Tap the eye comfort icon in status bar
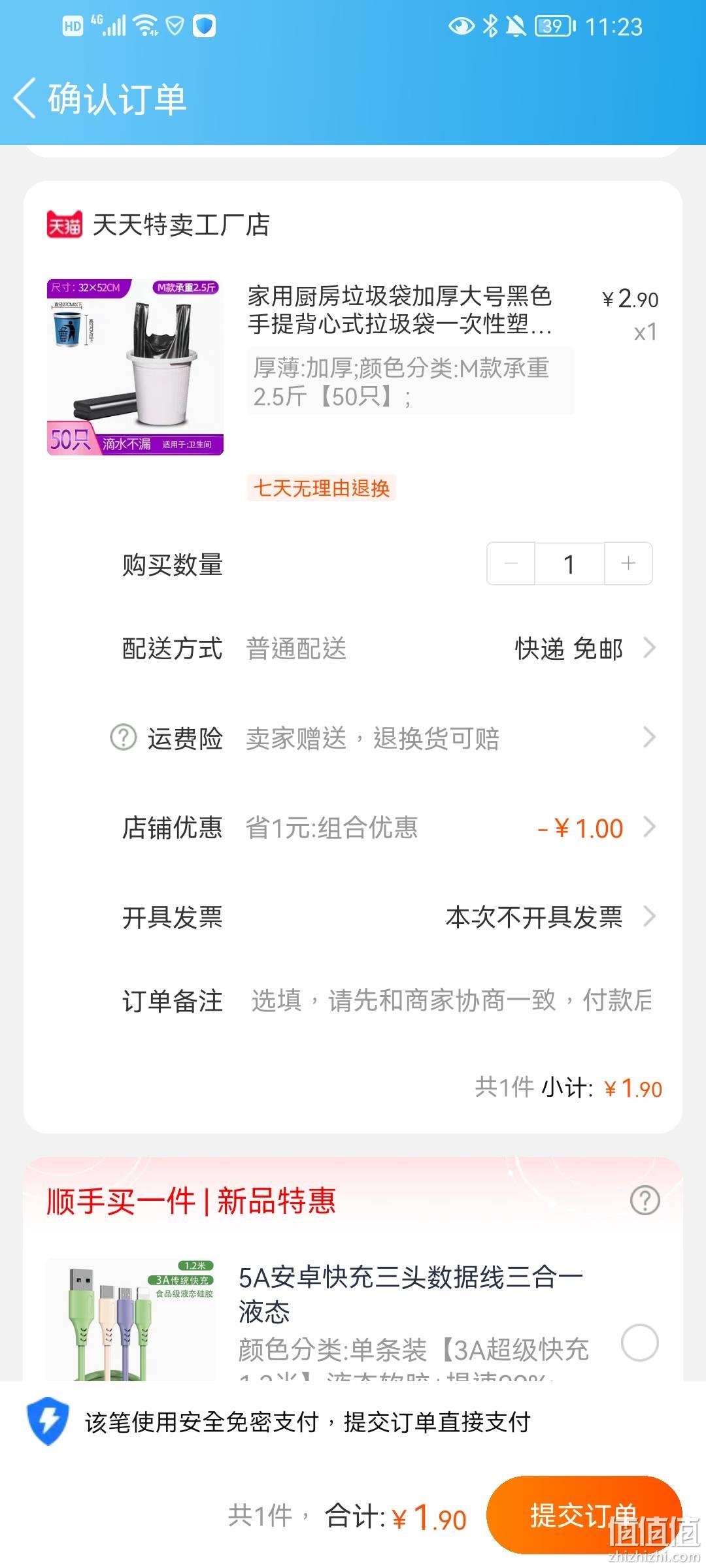The image size is (706, 1568). click(x=461, y=26)
